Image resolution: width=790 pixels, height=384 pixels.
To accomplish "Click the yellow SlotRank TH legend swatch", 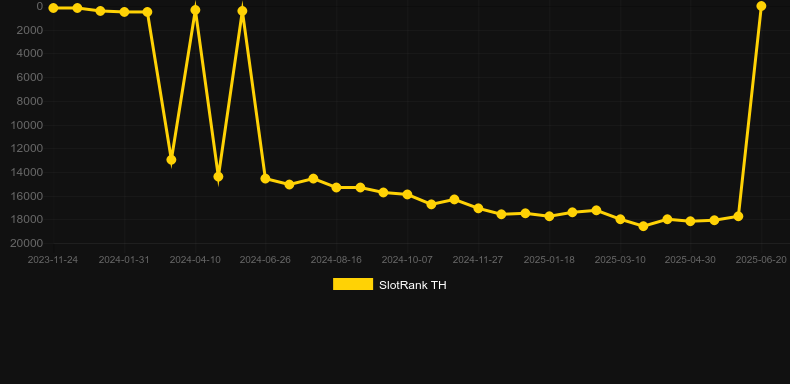I will point(353,284).
